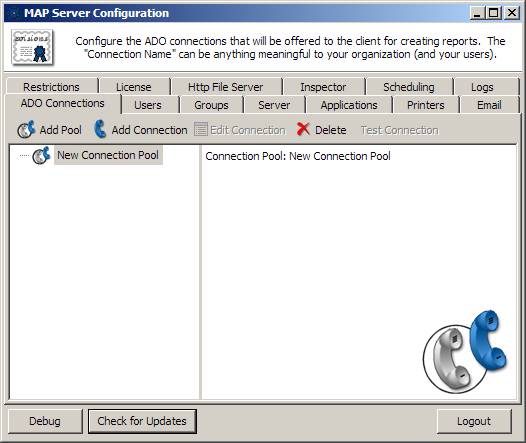Select the Add Pool label in toolbar

61,130
